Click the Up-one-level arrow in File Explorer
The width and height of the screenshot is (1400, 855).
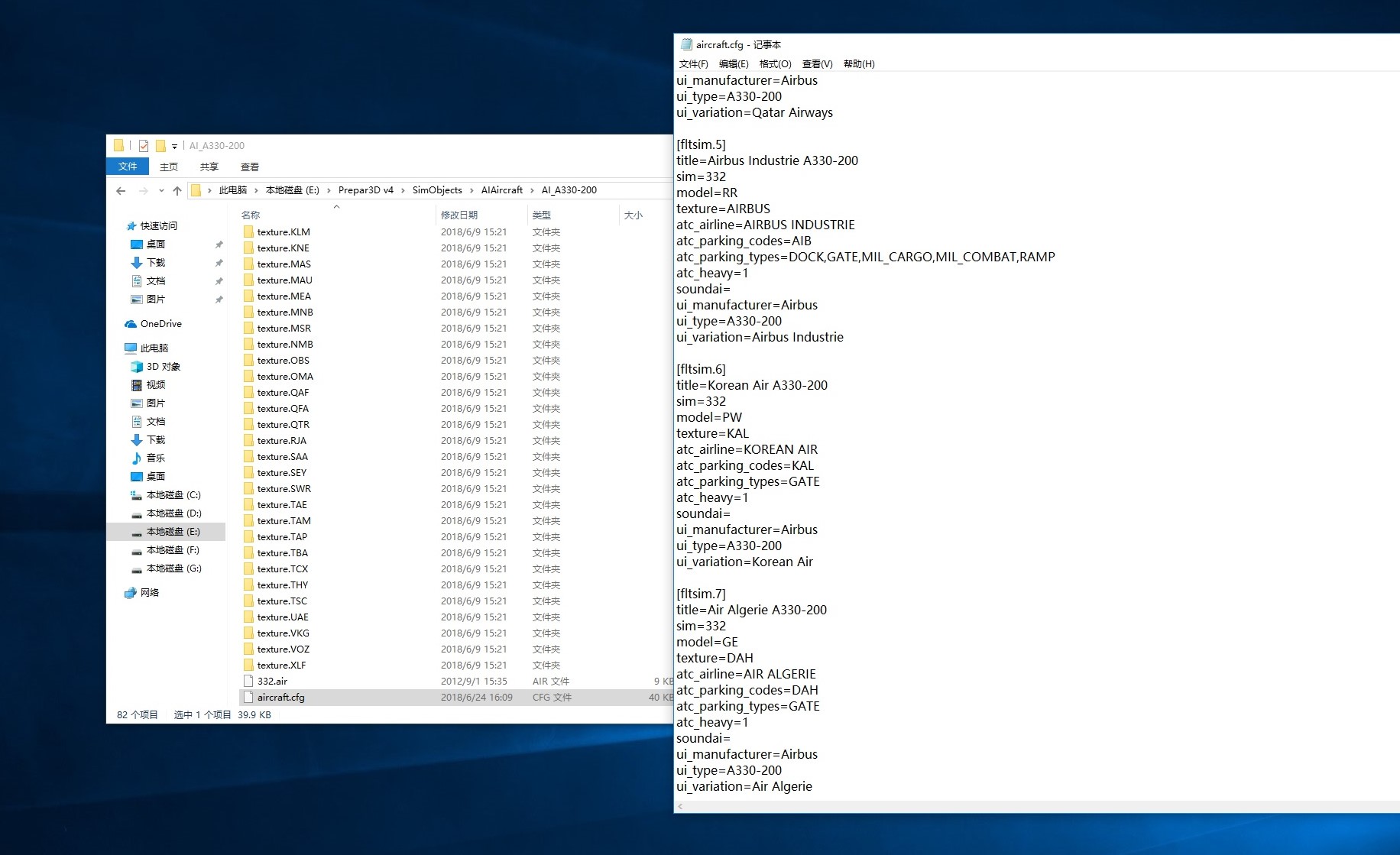click(x=177, y=190)
